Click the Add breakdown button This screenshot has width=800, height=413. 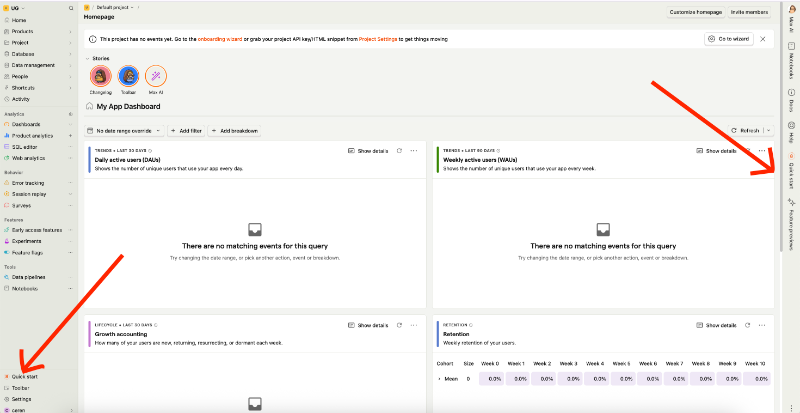point(234,131)
